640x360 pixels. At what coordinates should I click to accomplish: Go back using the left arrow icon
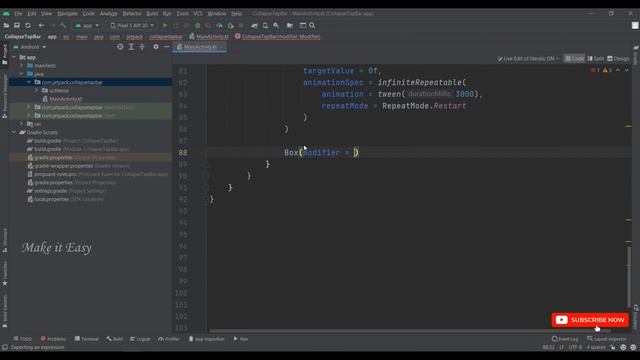click(x=41, y=25)
